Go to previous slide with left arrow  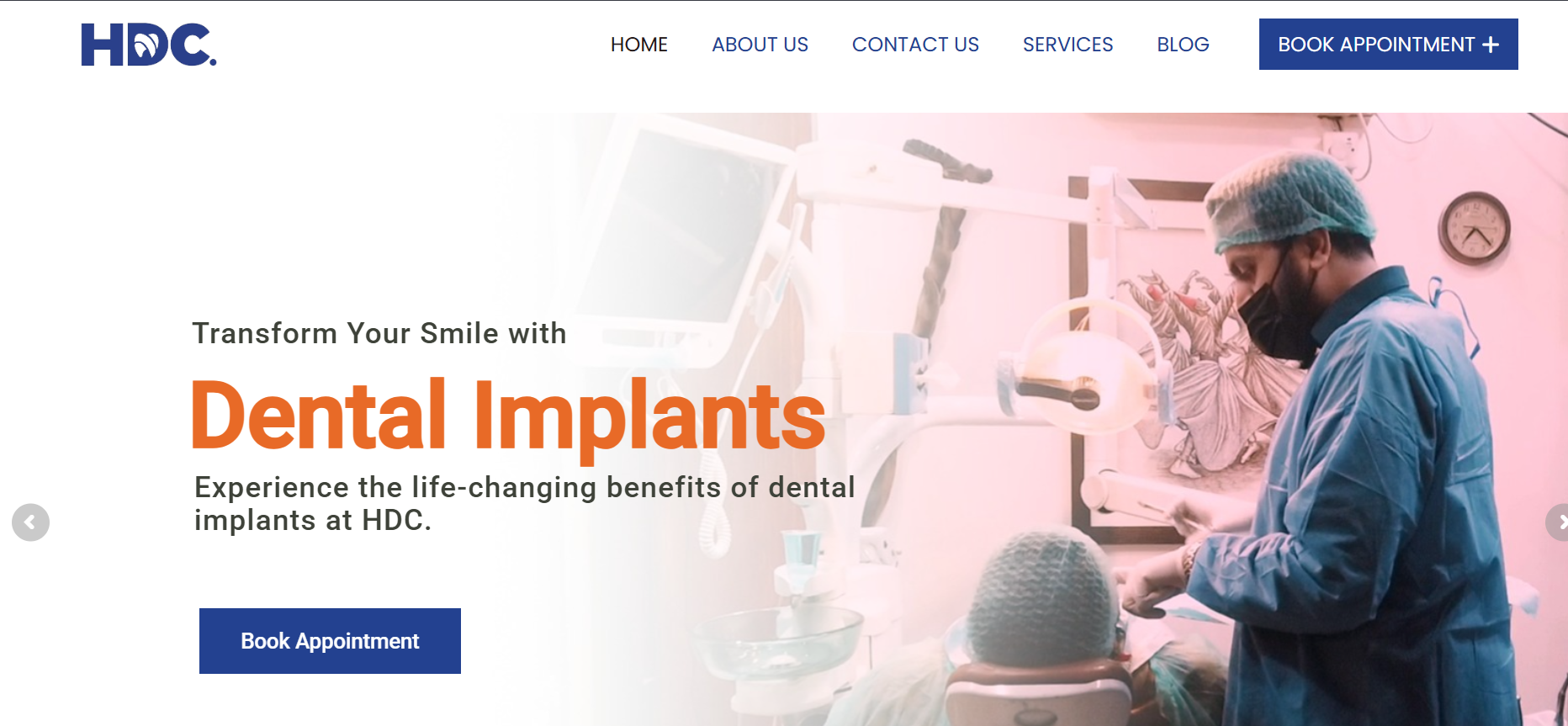(x=30, y=522)
